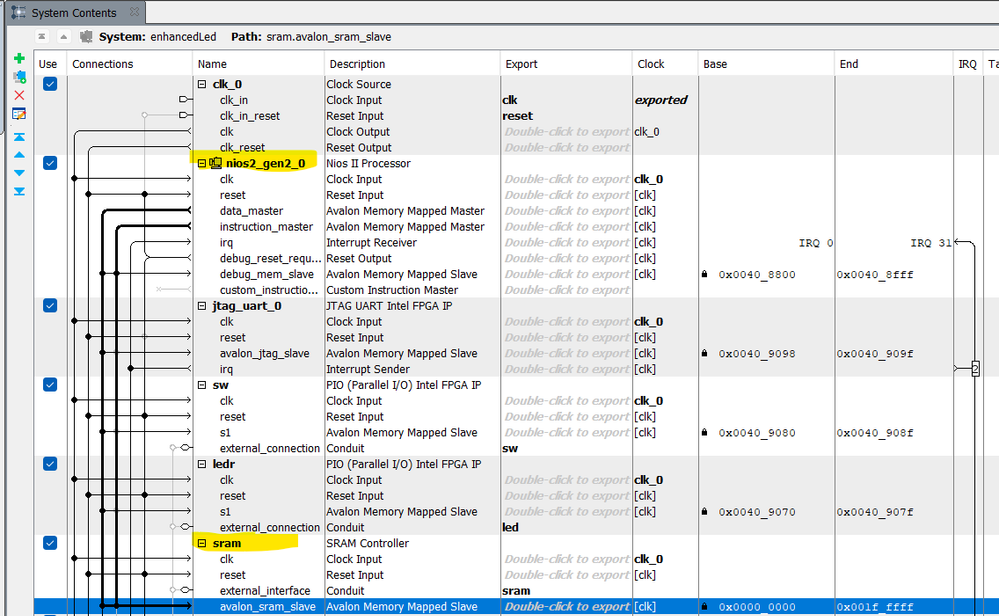
Task: Click the IRQ number 2 connection box
Action: tap(975, 369)
